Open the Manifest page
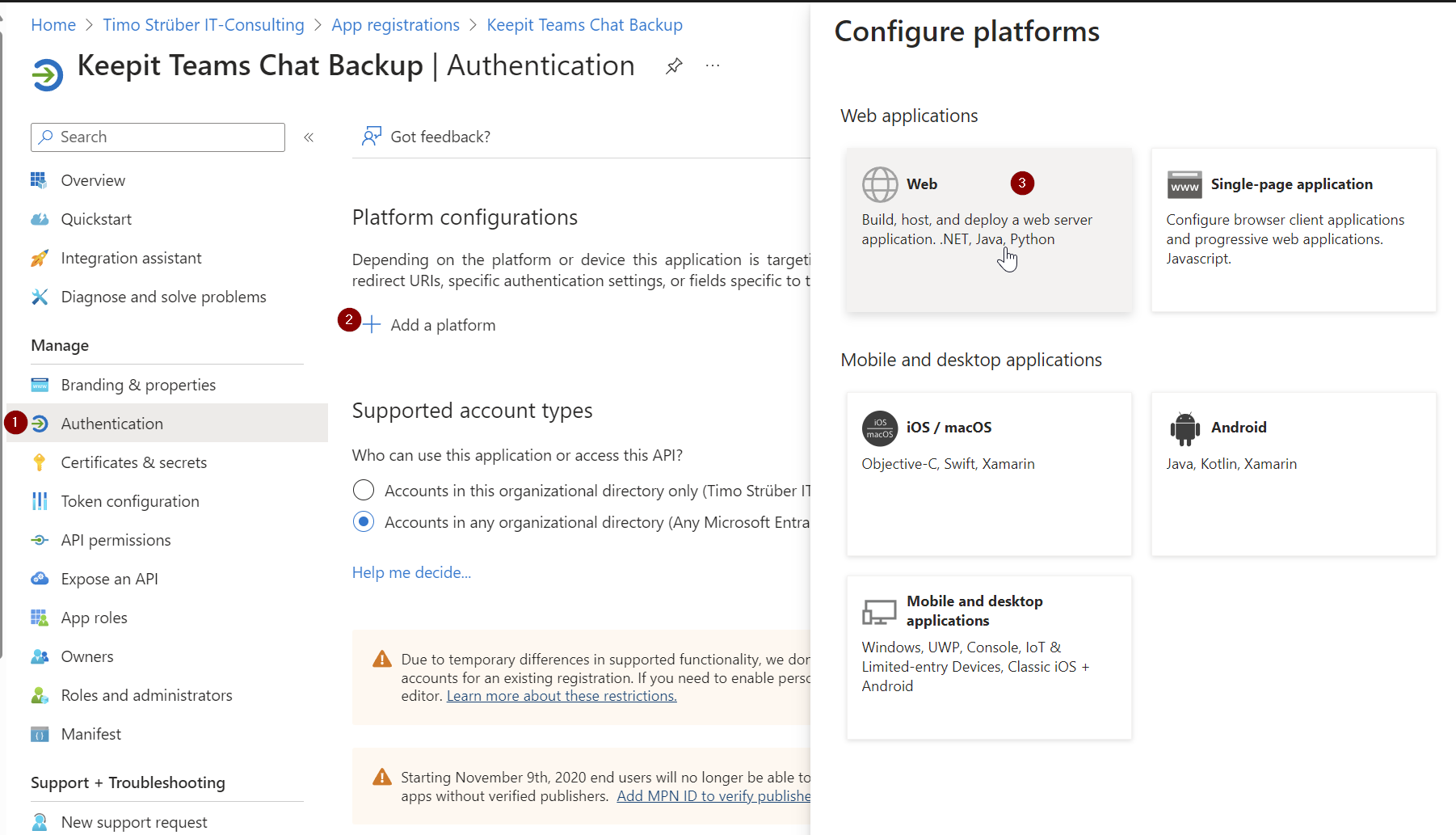This screenshot has height=835, width=1456. click(90, 734)
